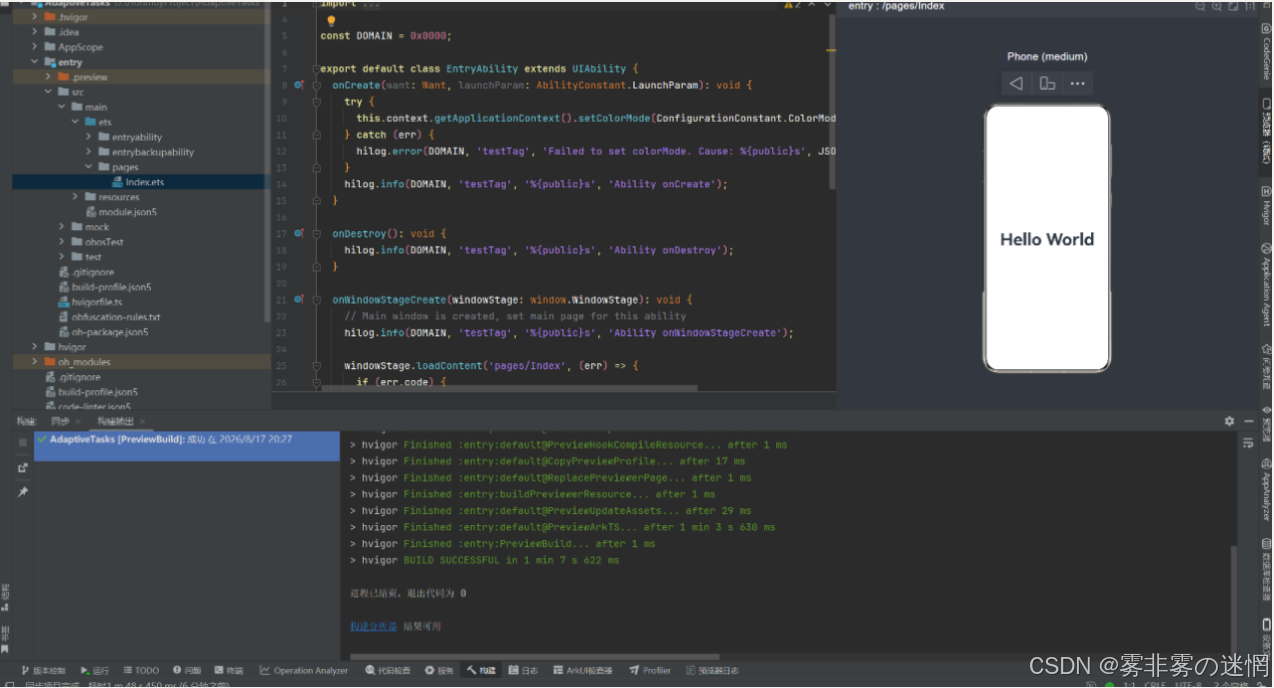This screenshot has height=688, width=1274.
Task: Collapse the src folder
Action: [x=49, y=92]
